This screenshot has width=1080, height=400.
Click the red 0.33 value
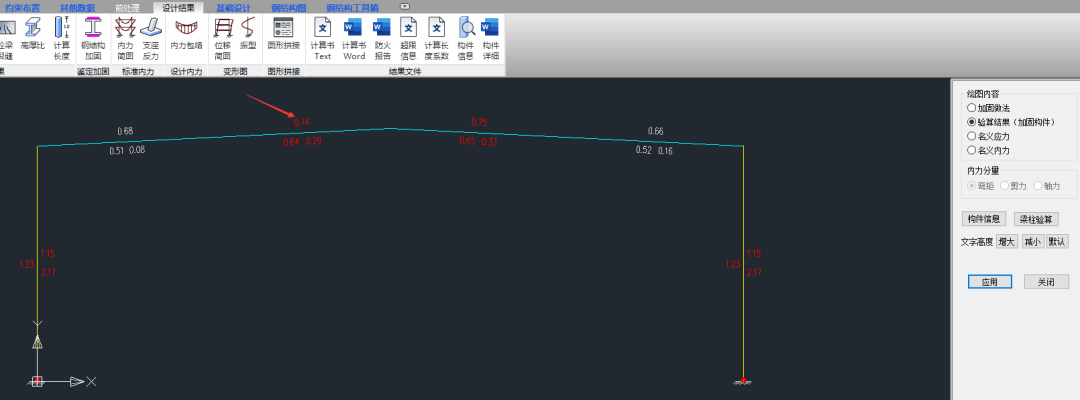point(489,141)
